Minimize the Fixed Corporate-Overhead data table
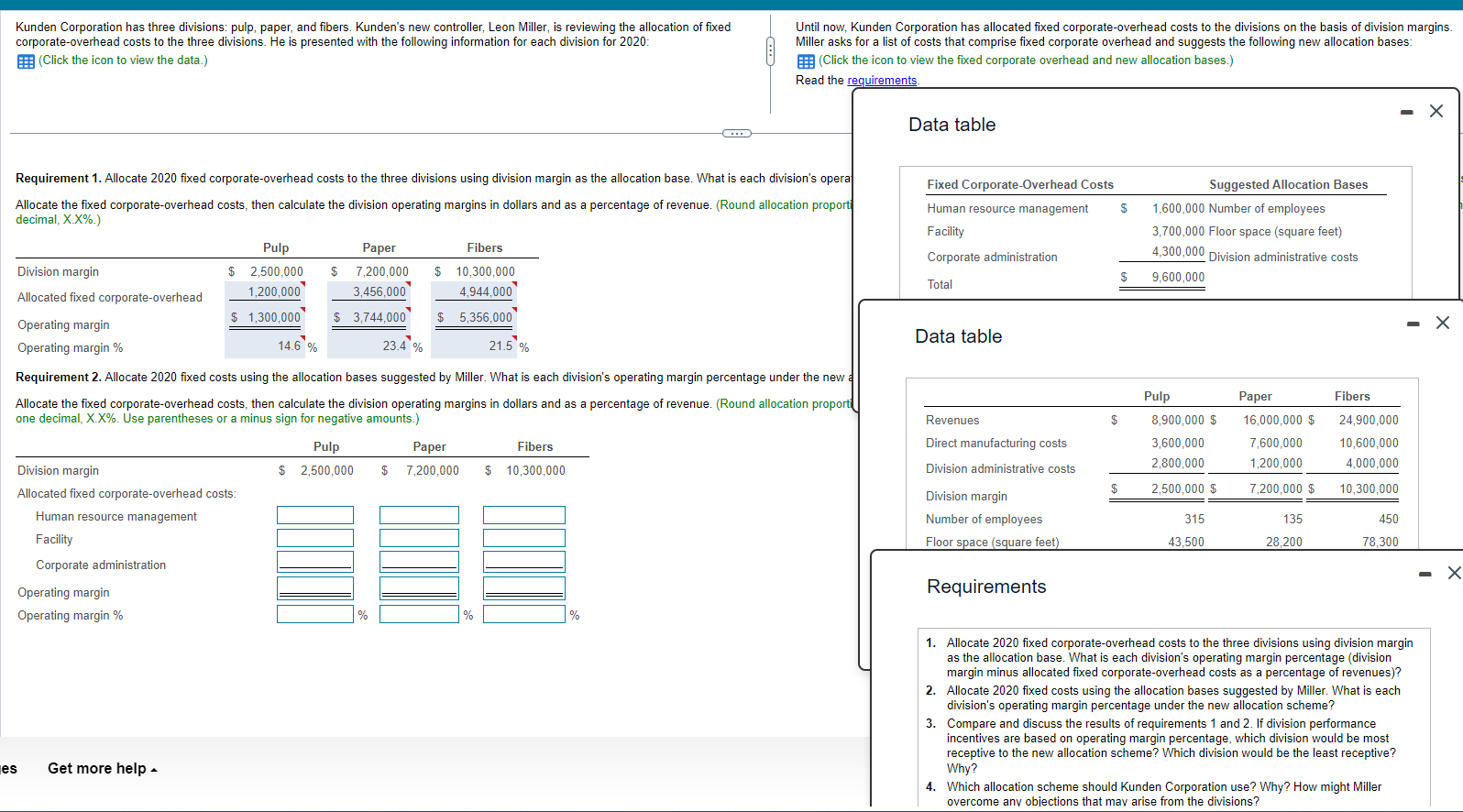Viewport: 1463px width, 812px height. (1407, 112)
